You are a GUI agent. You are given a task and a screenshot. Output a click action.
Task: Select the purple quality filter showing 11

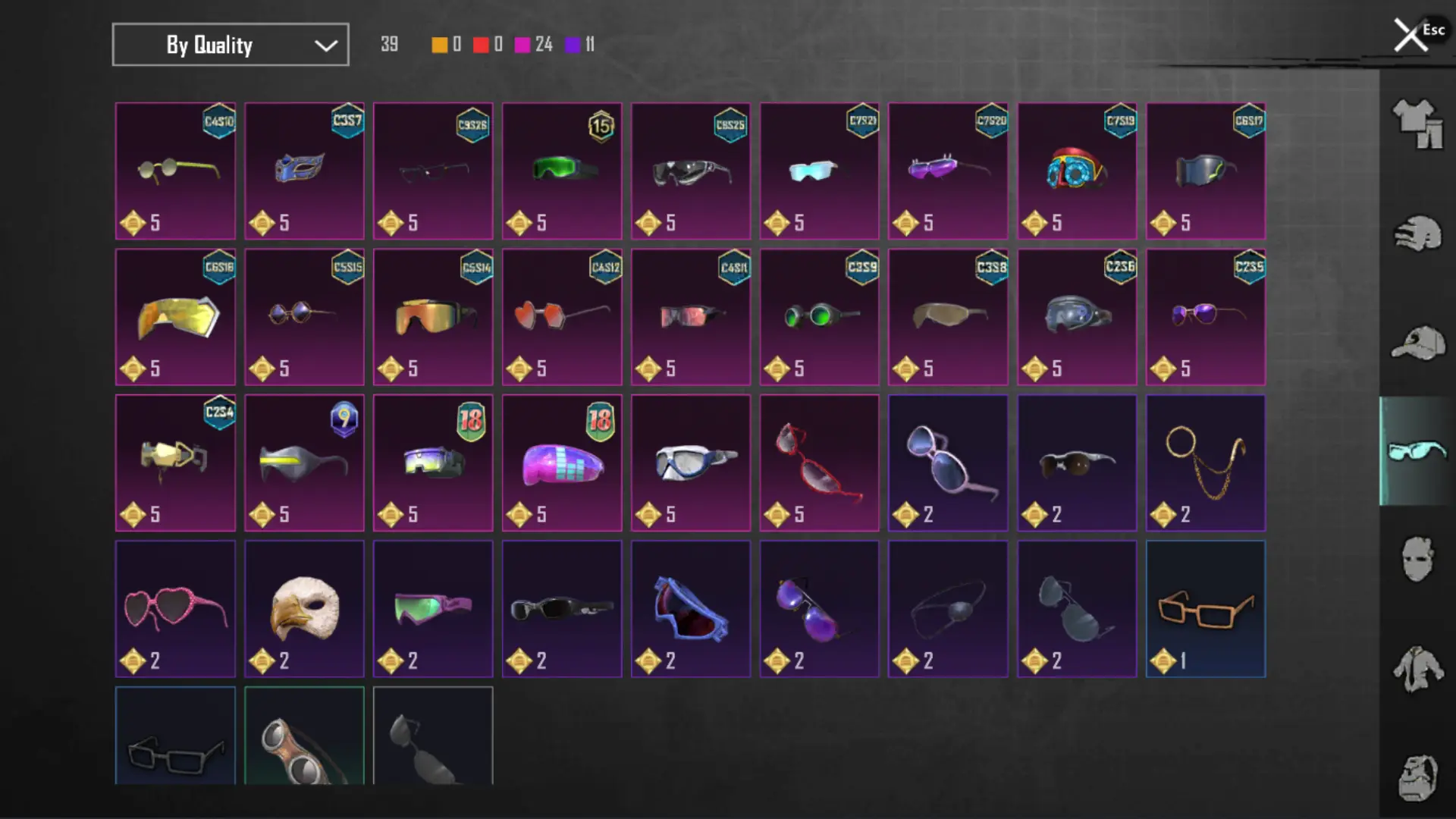(x=580, y=45)
